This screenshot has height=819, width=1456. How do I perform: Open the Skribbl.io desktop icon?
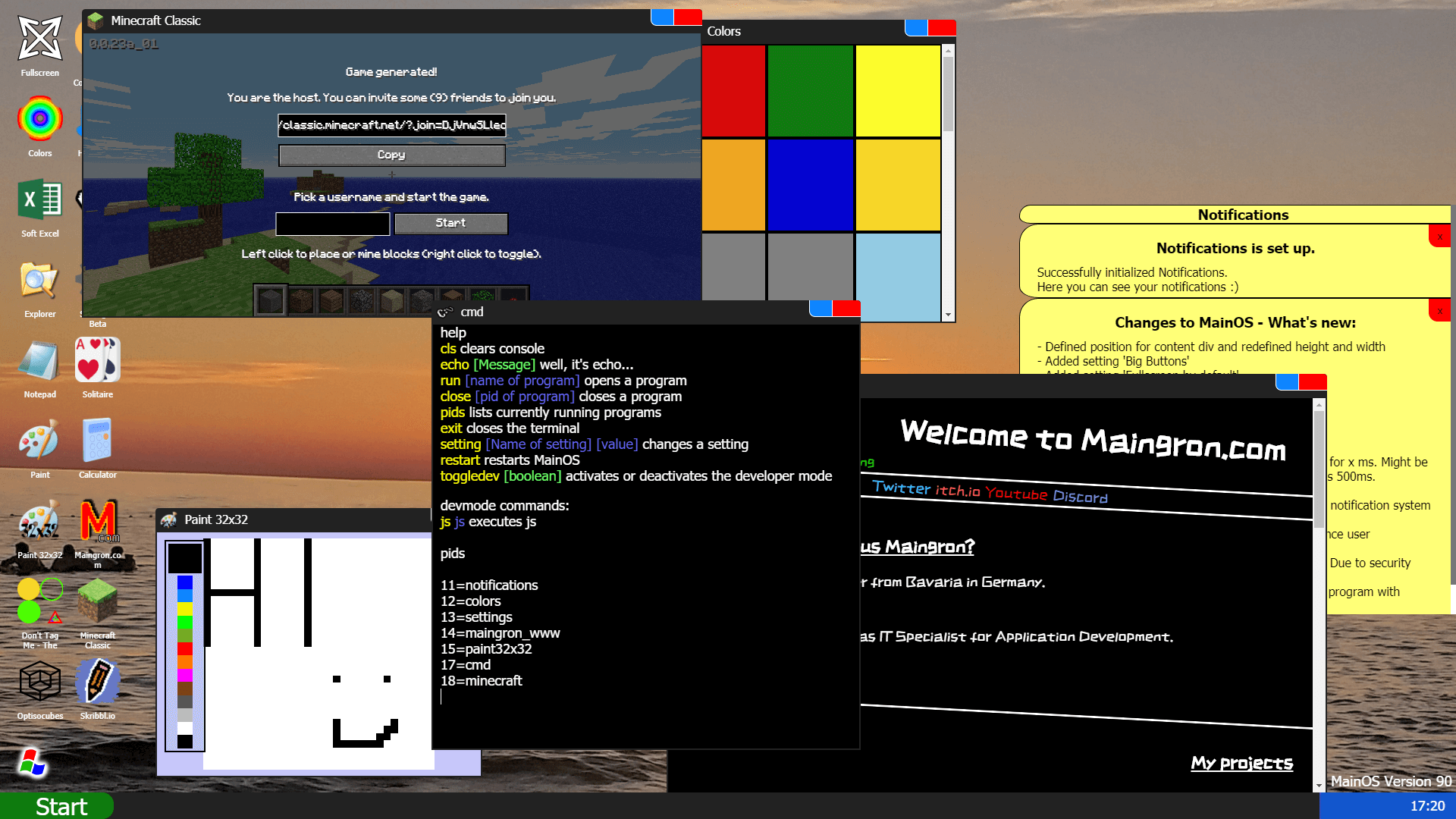point(97,682)
